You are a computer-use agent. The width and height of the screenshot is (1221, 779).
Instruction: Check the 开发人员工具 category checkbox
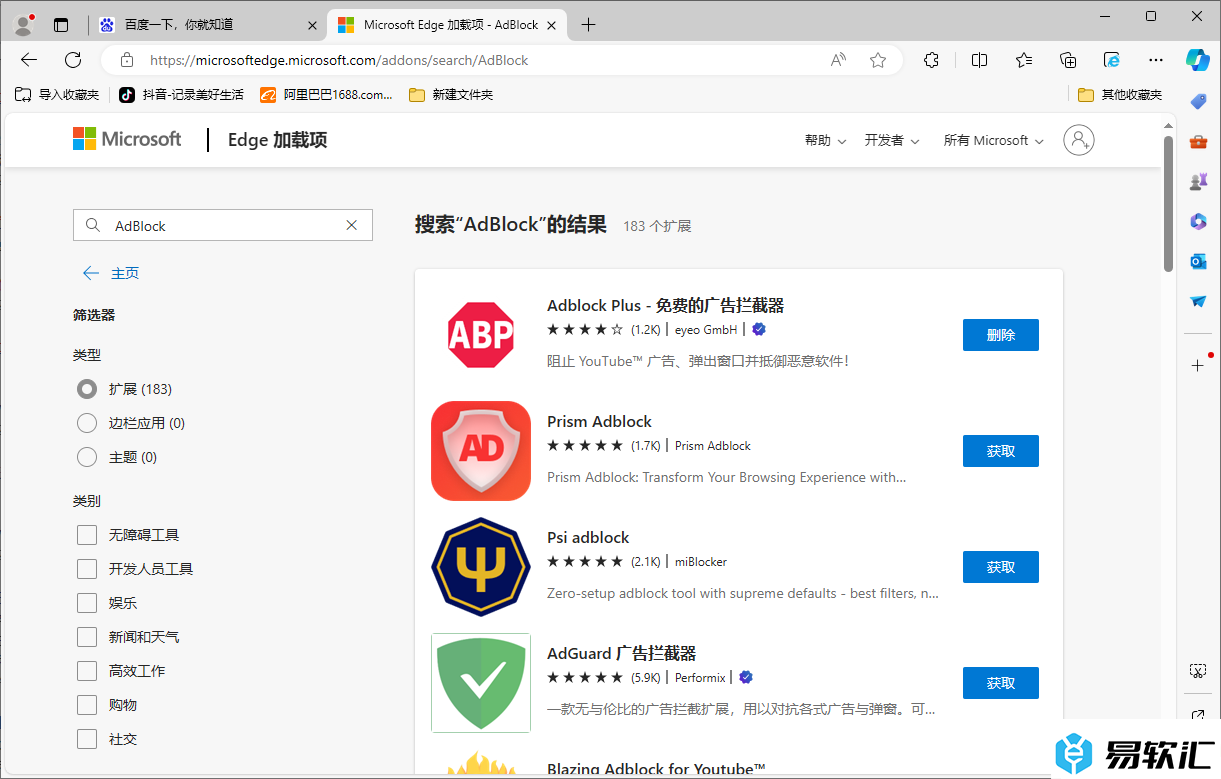pyautogui.click(x=87, y=569)
